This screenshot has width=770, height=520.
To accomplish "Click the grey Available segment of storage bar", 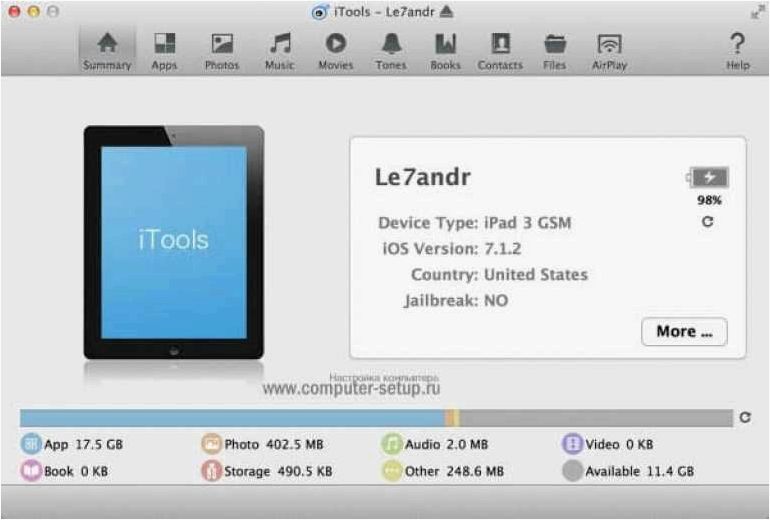I will [596, 418].
